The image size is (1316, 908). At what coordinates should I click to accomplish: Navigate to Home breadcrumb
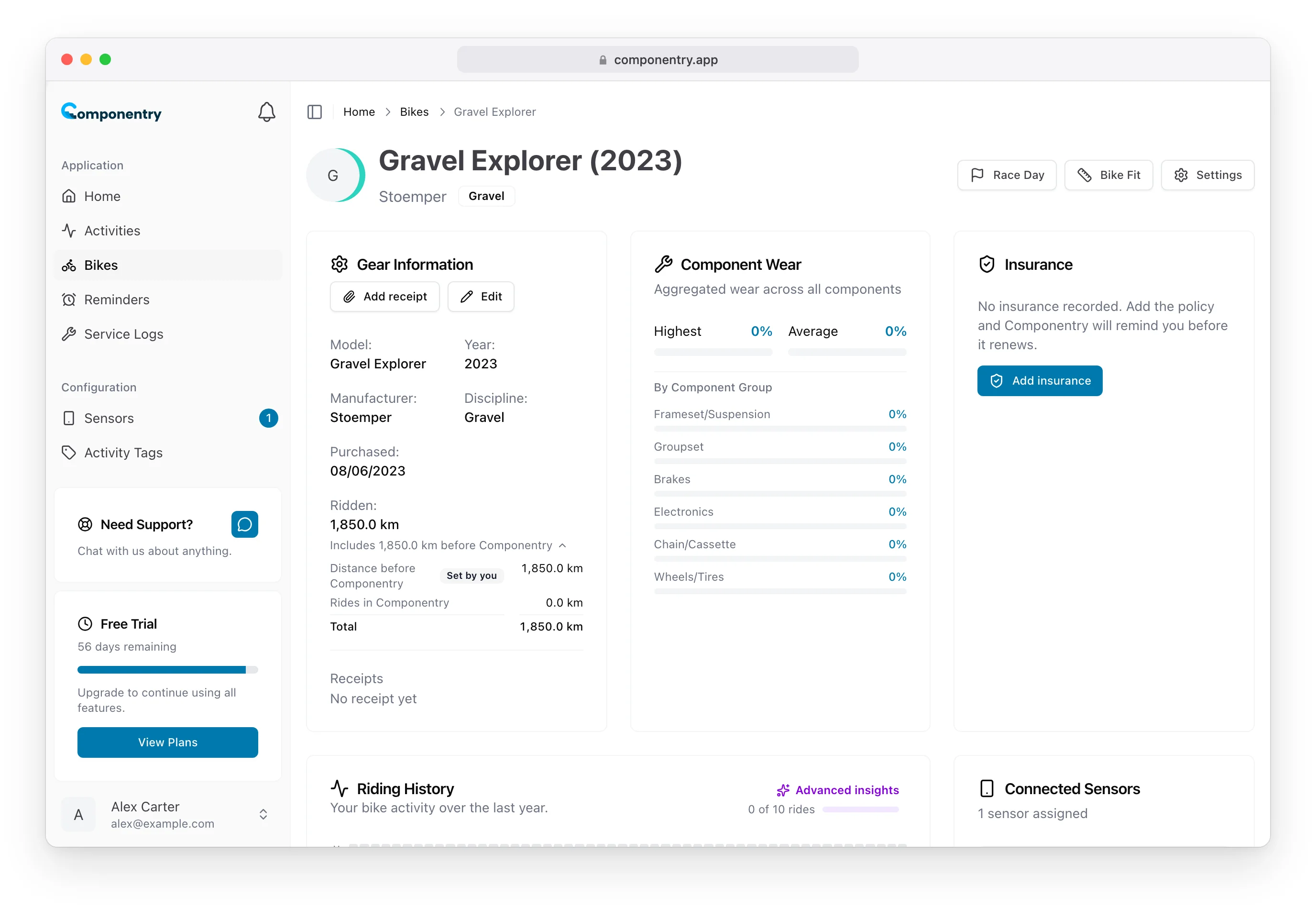pos(359,112)
